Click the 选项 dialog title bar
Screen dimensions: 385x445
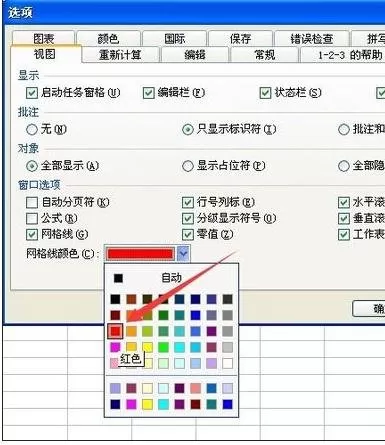point(193,13)
